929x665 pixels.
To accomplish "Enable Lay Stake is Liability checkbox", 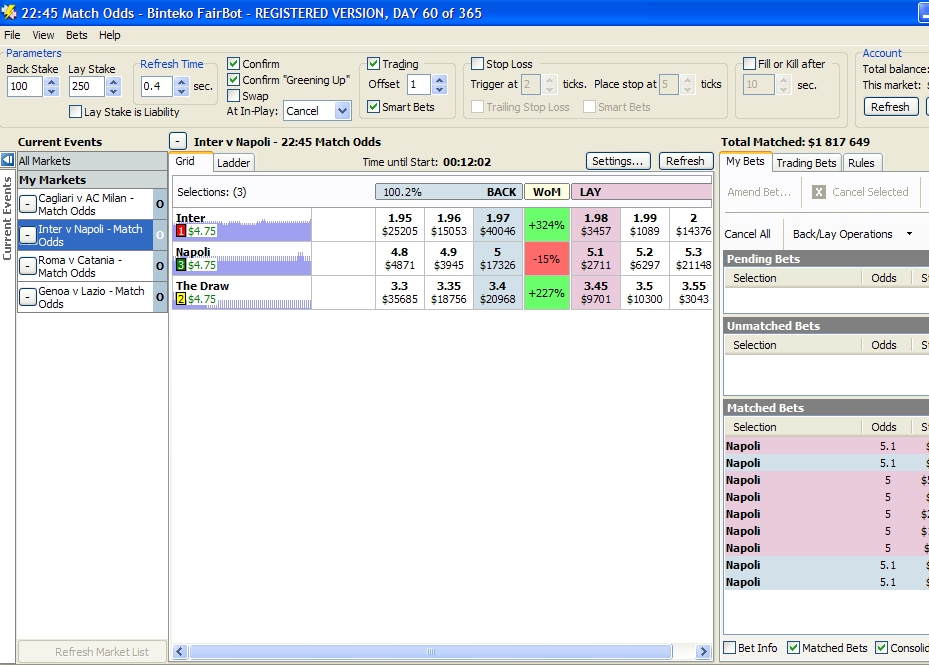I will tap(75, 111).
